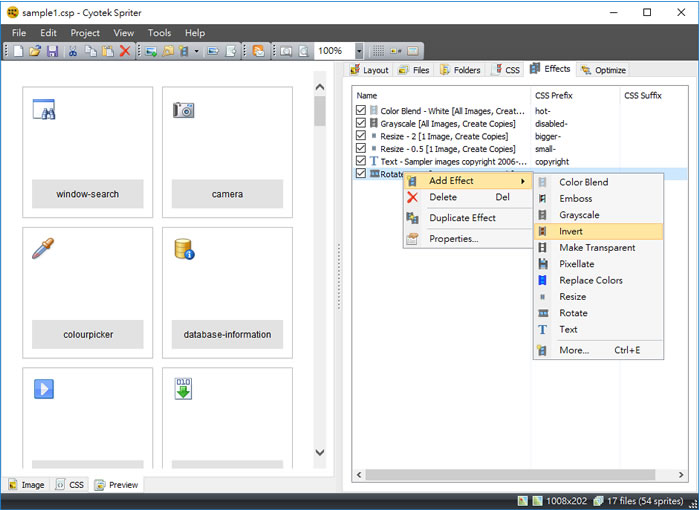Select Resize in effect submenu

coord(598,297)
